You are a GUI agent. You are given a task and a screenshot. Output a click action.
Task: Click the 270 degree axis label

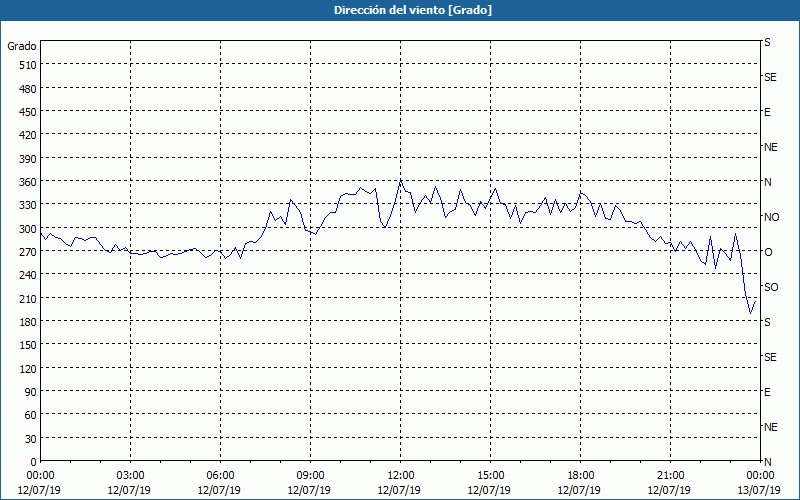[28, 252]
